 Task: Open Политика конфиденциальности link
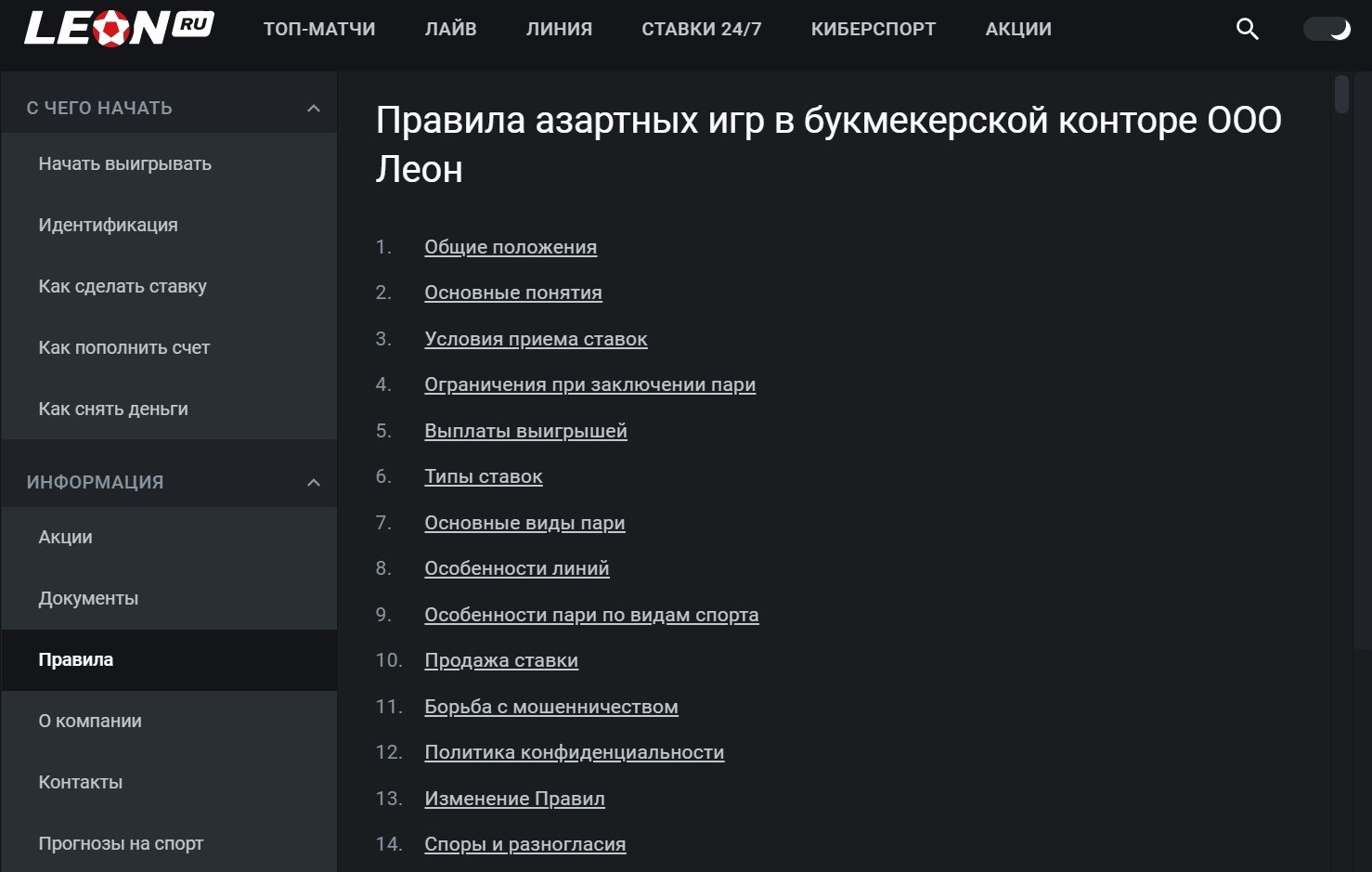point(574,752)
